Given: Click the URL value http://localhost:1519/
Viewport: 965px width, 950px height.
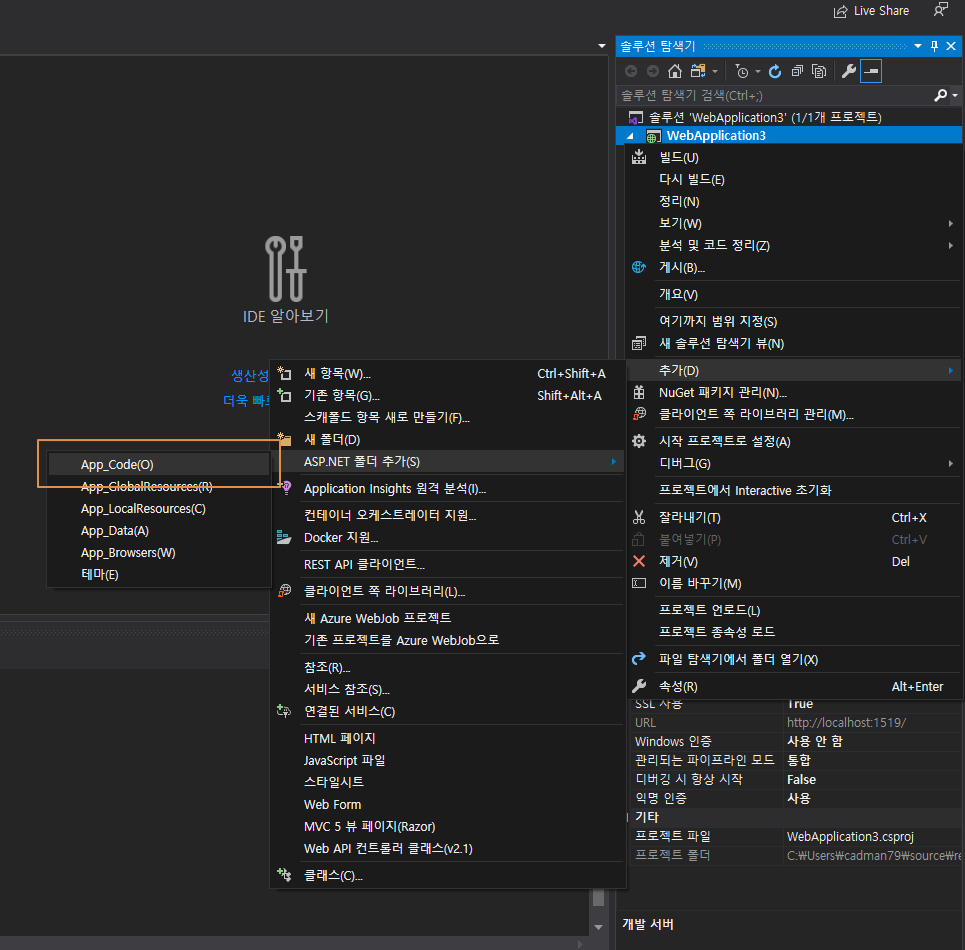Looking at the screenshot, I should pos(846,723).
